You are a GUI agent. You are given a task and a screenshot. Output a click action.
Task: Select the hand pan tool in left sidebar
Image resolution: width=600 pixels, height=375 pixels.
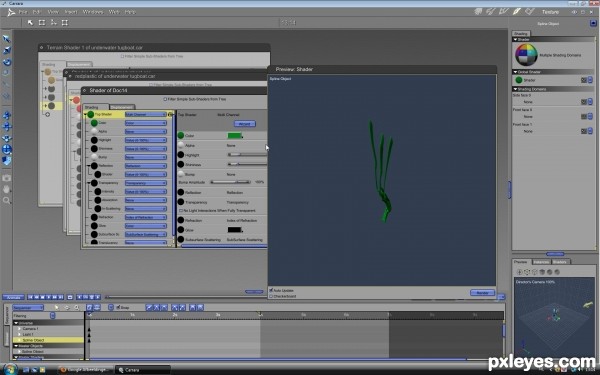[x=7, y=189]
